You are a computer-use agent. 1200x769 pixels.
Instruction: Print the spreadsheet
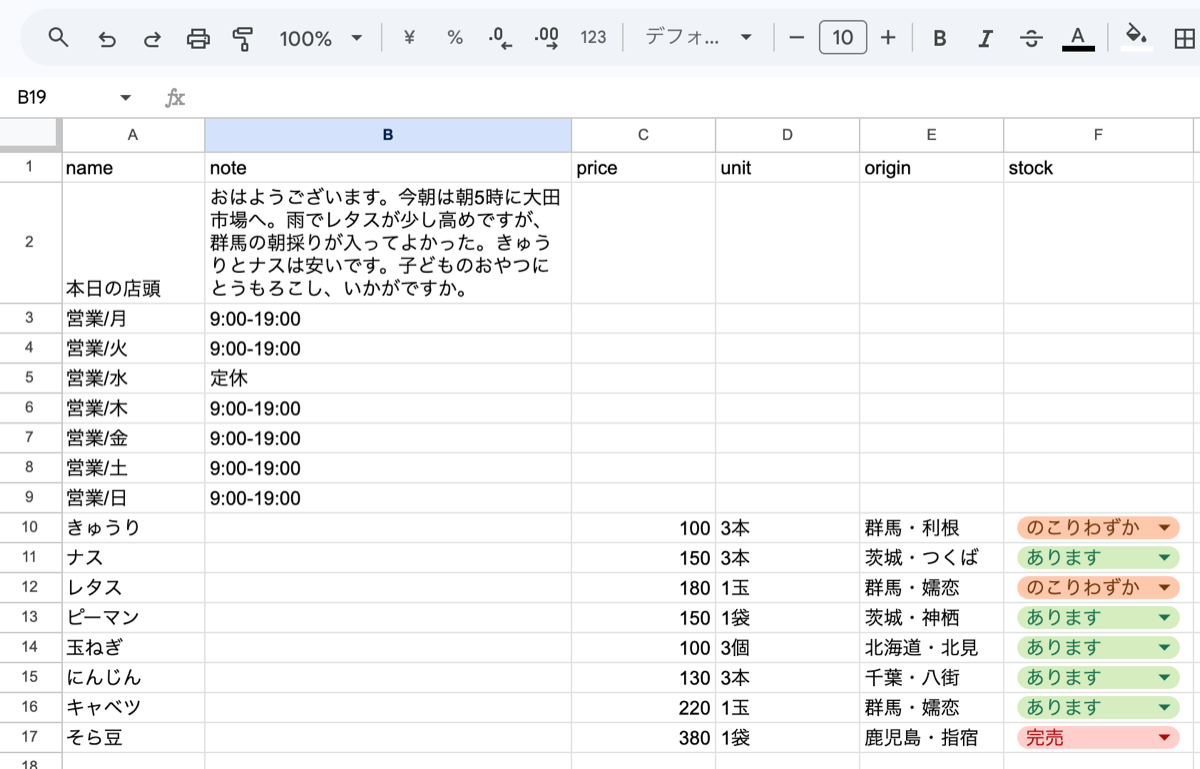pos(199,38)
